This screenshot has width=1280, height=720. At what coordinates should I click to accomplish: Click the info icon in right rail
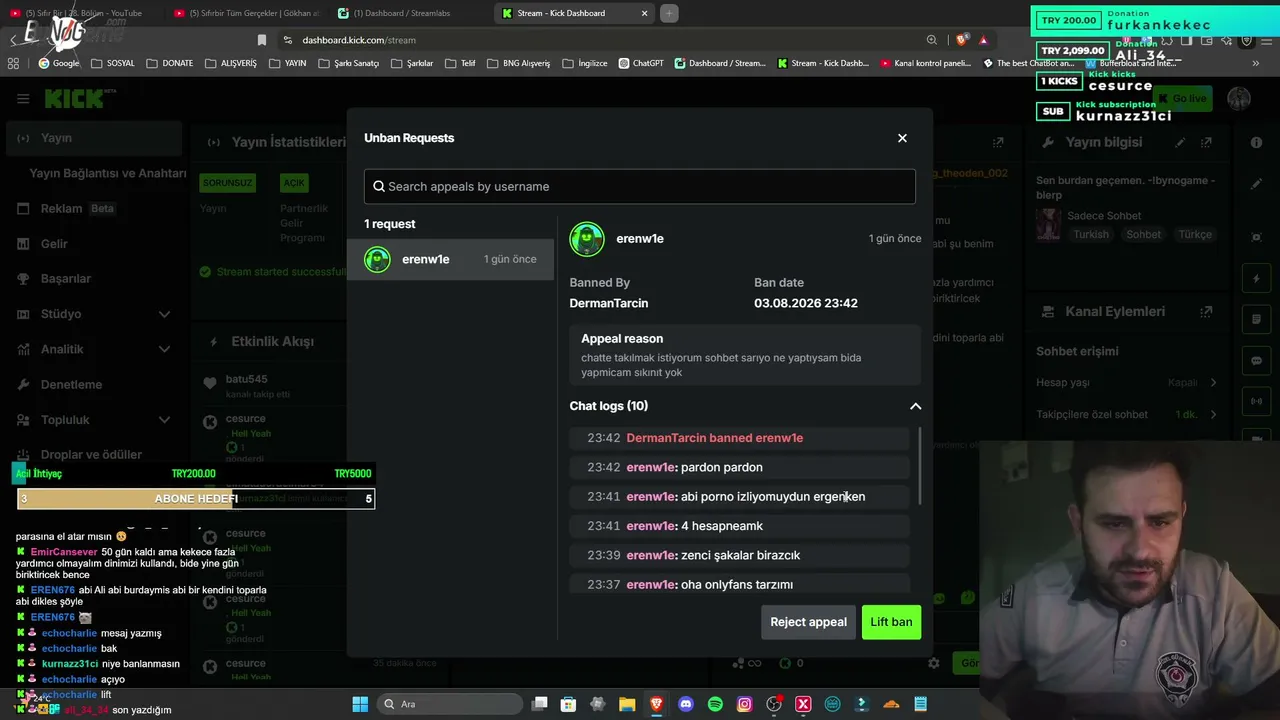point(1257,142)
